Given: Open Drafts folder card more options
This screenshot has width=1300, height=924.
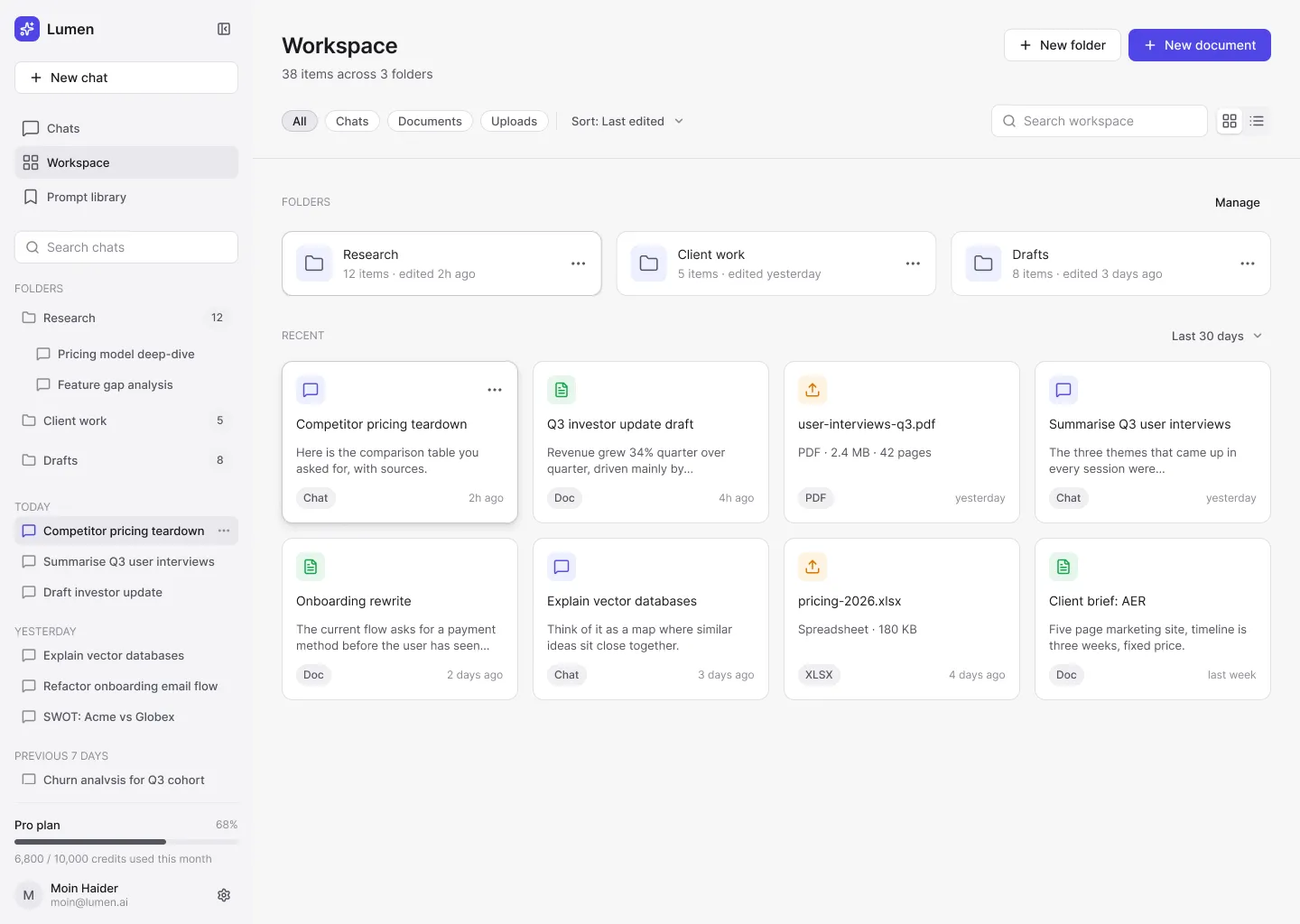Looking at the screenshot, I should click(x=1248, y=263).
